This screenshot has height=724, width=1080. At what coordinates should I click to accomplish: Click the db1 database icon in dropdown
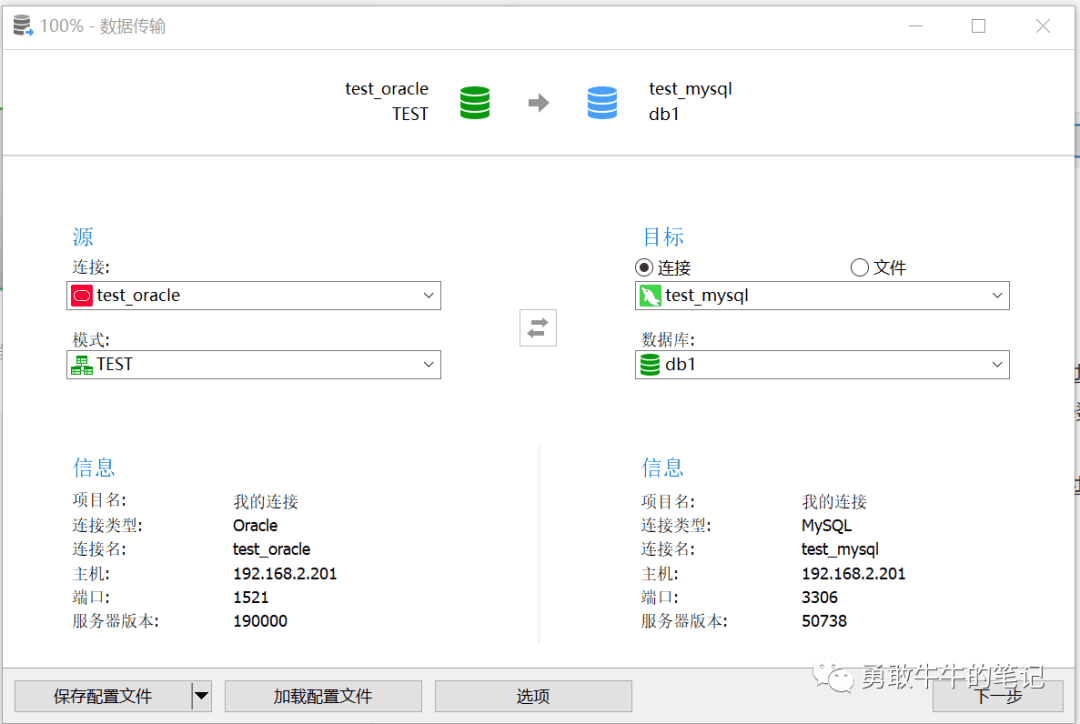click(650, 365)
